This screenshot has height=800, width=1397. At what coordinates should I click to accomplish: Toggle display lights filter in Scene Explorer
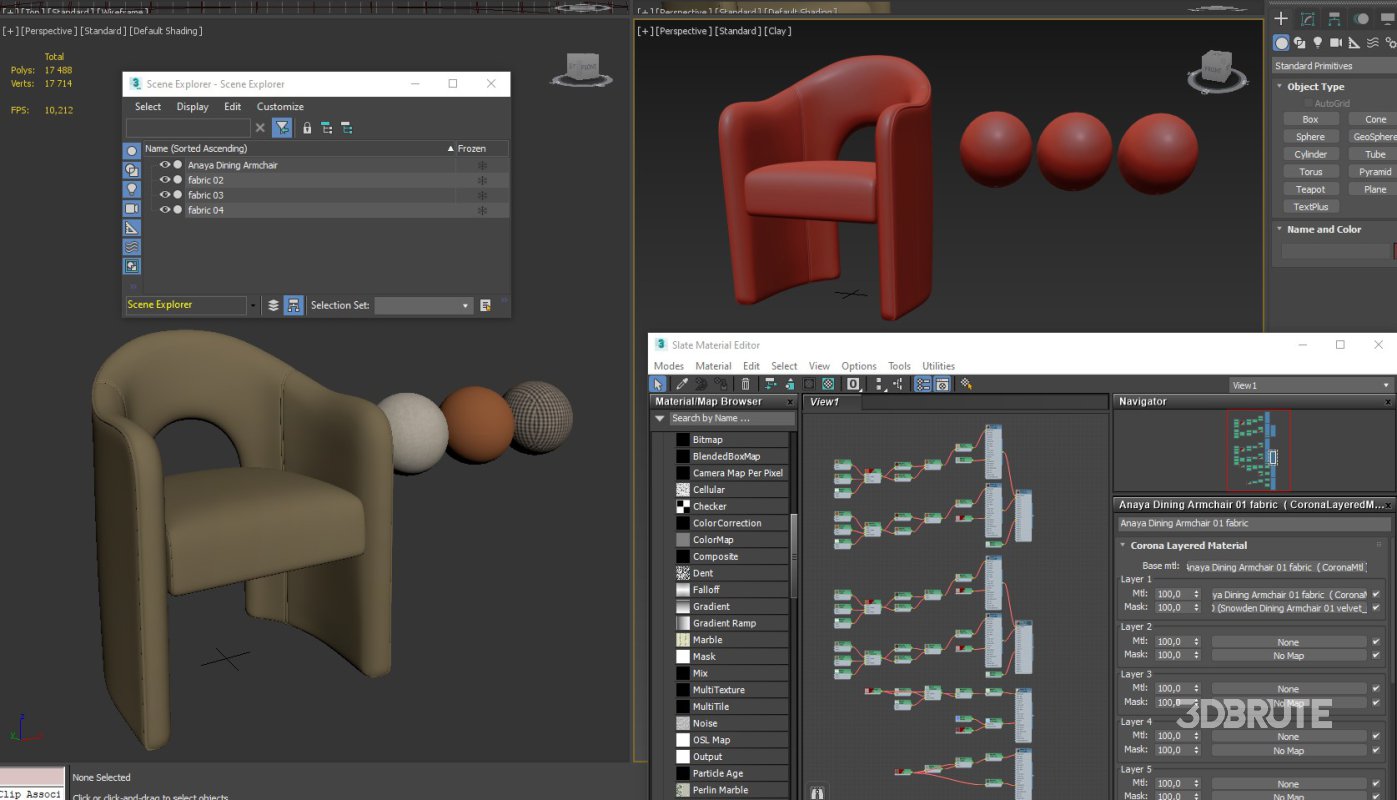[x=131, y=189]
